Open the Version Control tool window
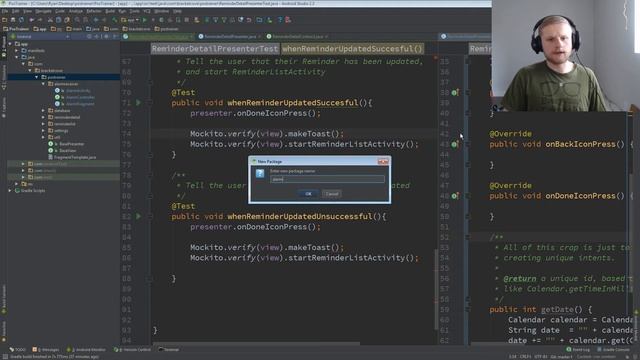The width and height of the screenshot is (640, 360). 133,350
